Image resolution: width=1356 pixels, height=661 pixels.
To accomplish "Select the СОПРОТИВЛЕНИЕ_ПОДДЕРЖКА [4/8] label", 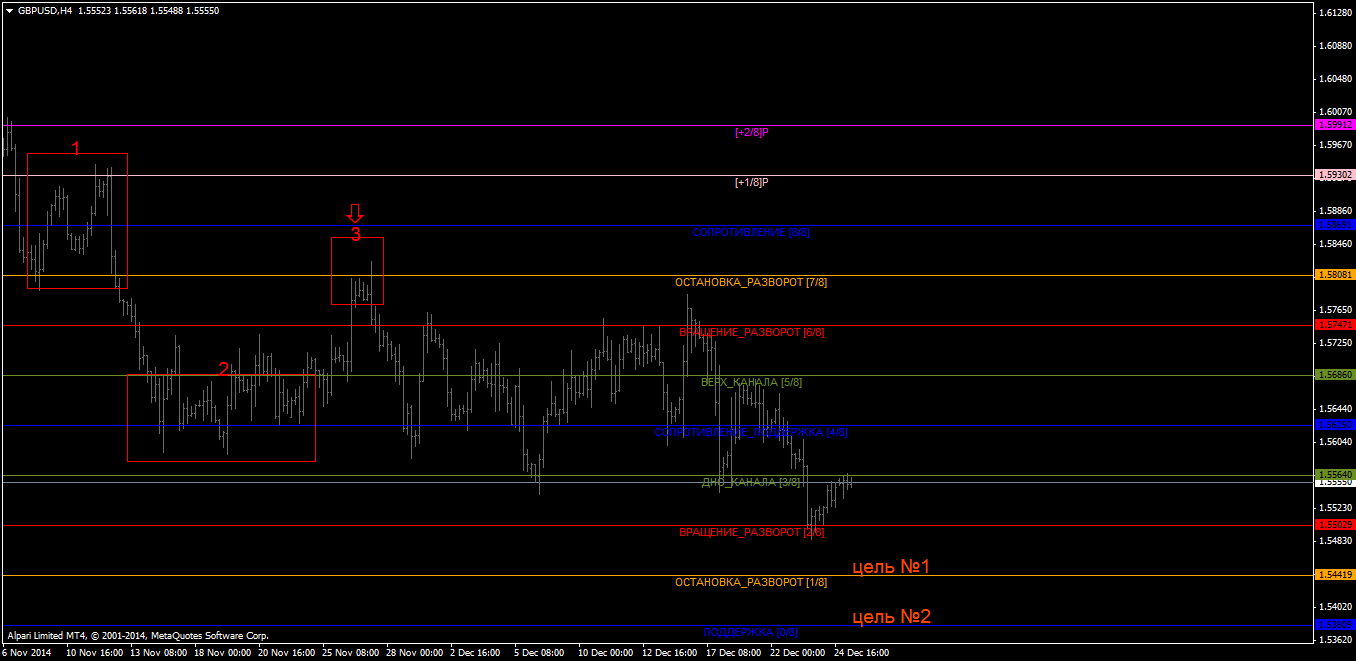I will pyautogui.click(x=751, y=432).
